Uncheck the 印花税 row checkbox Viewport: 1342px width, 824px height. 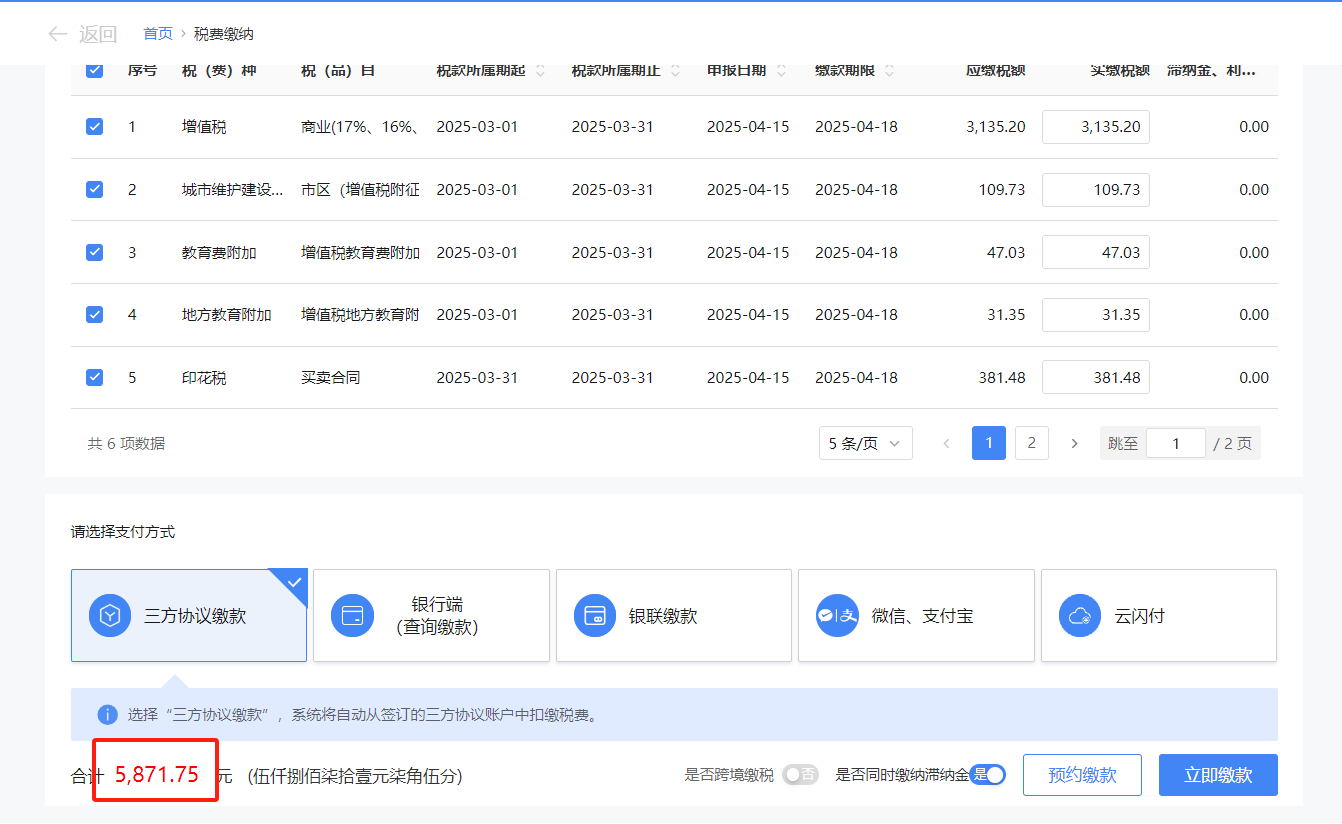[94, 377]
